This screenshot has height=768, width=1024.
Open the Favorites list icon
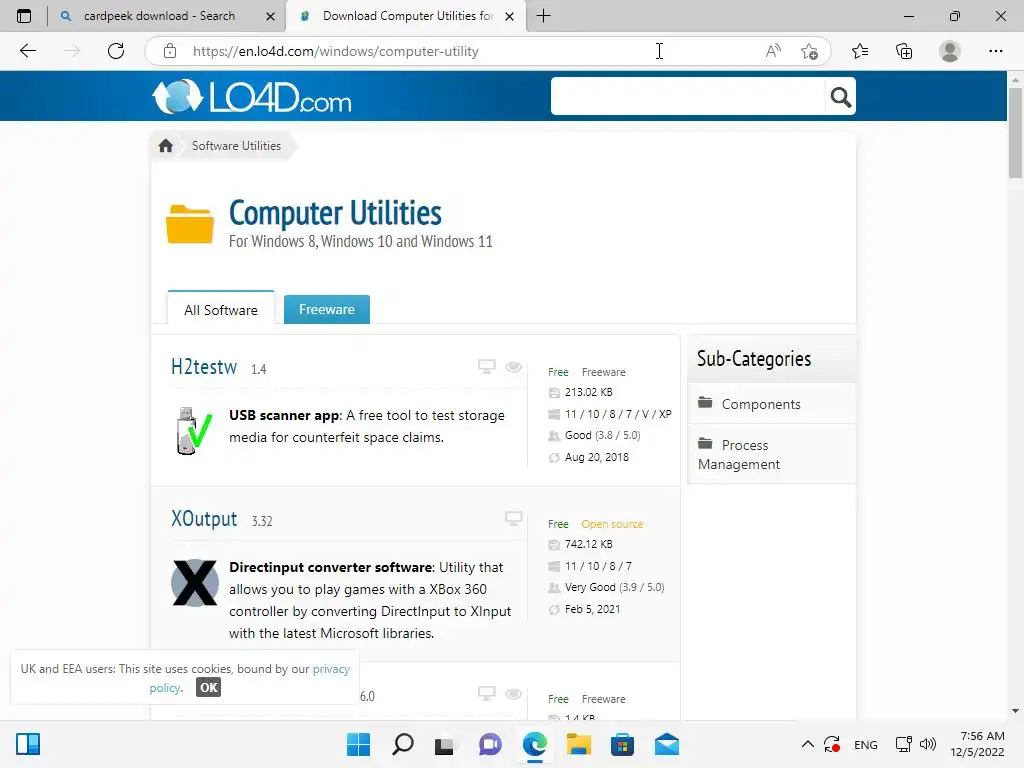coord(860,51)
